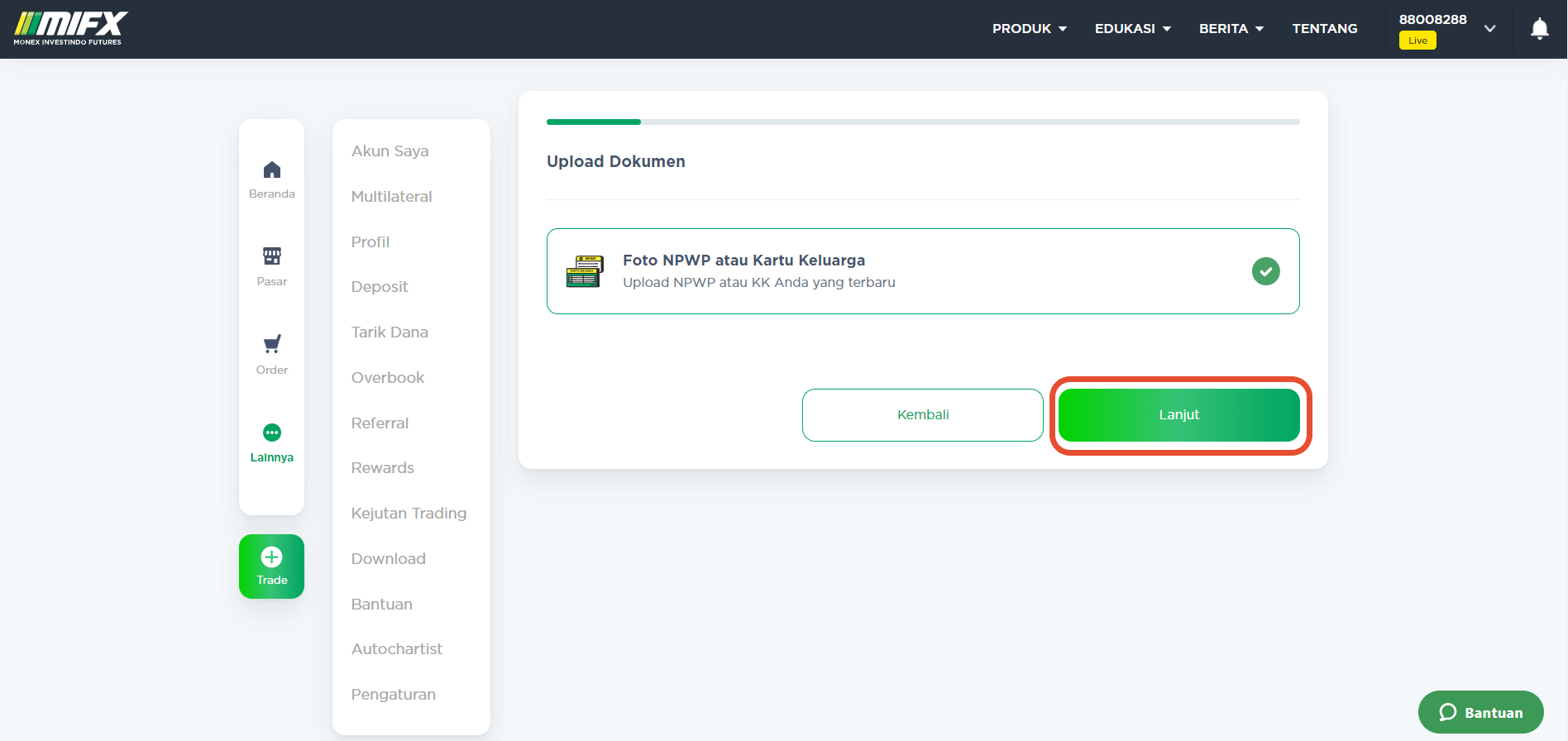This screenshot has width=1568, height=741.
Task: Open the Bantuan chat widget
Action: coord(1481,712)
